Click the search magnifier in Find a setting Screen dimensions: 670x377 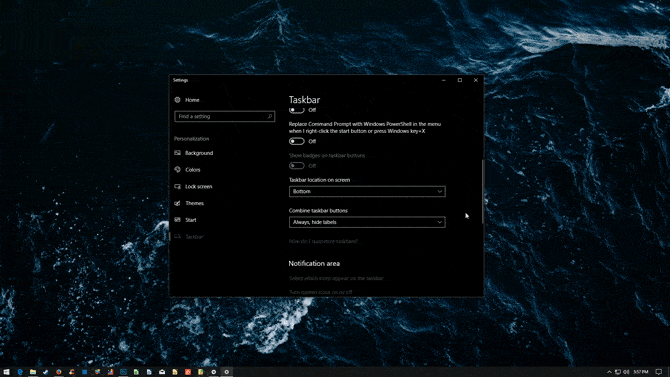[270, 116]
